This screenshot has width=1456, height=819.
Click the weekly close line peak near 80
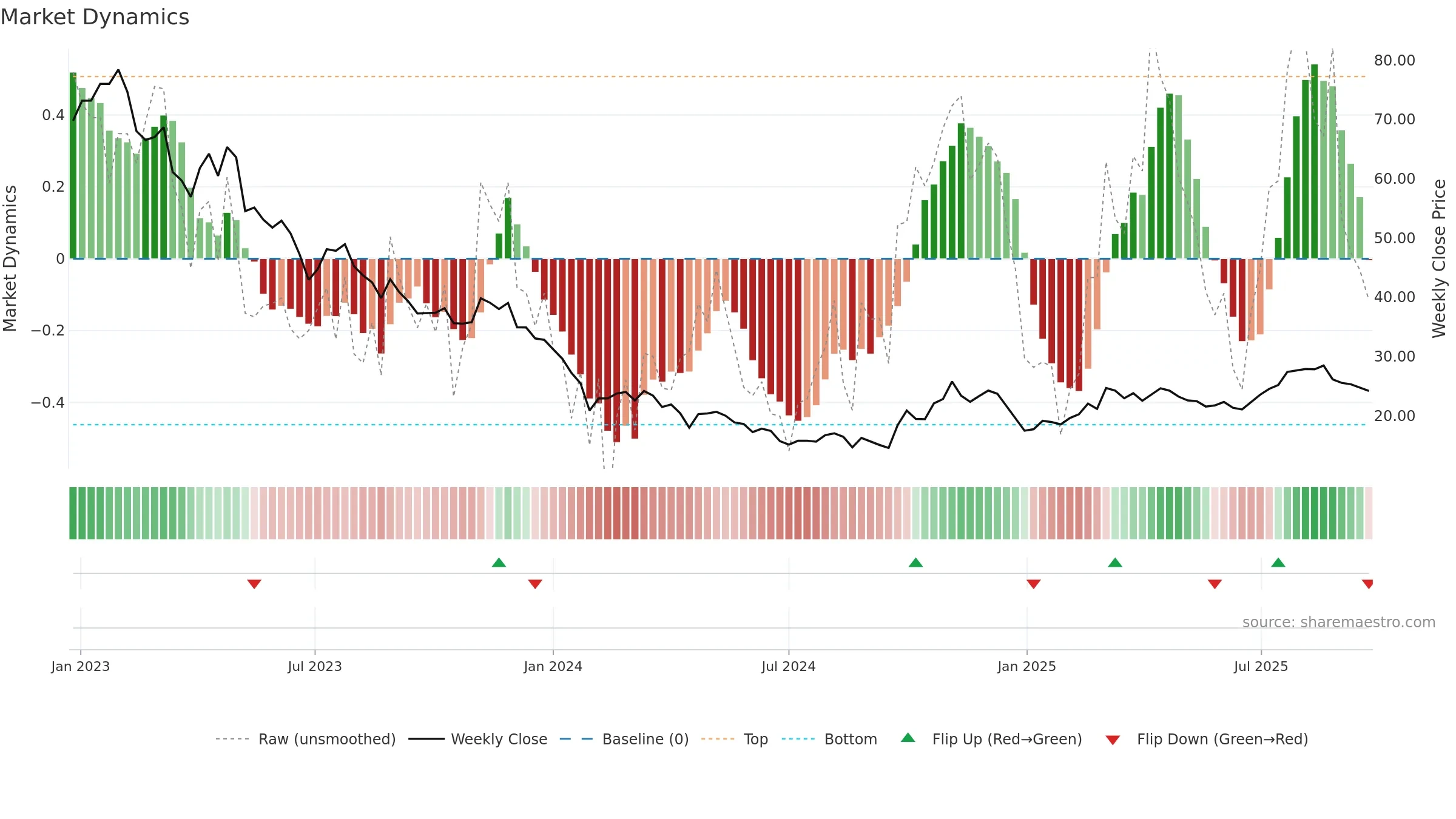click(x=118, y=70)
